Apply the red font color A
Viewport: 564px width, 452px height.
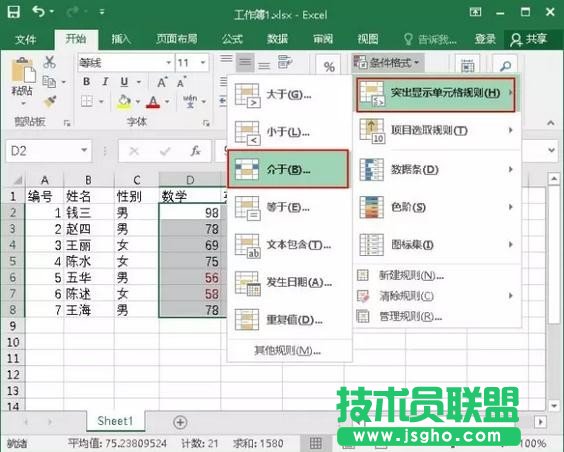point(153,102)
